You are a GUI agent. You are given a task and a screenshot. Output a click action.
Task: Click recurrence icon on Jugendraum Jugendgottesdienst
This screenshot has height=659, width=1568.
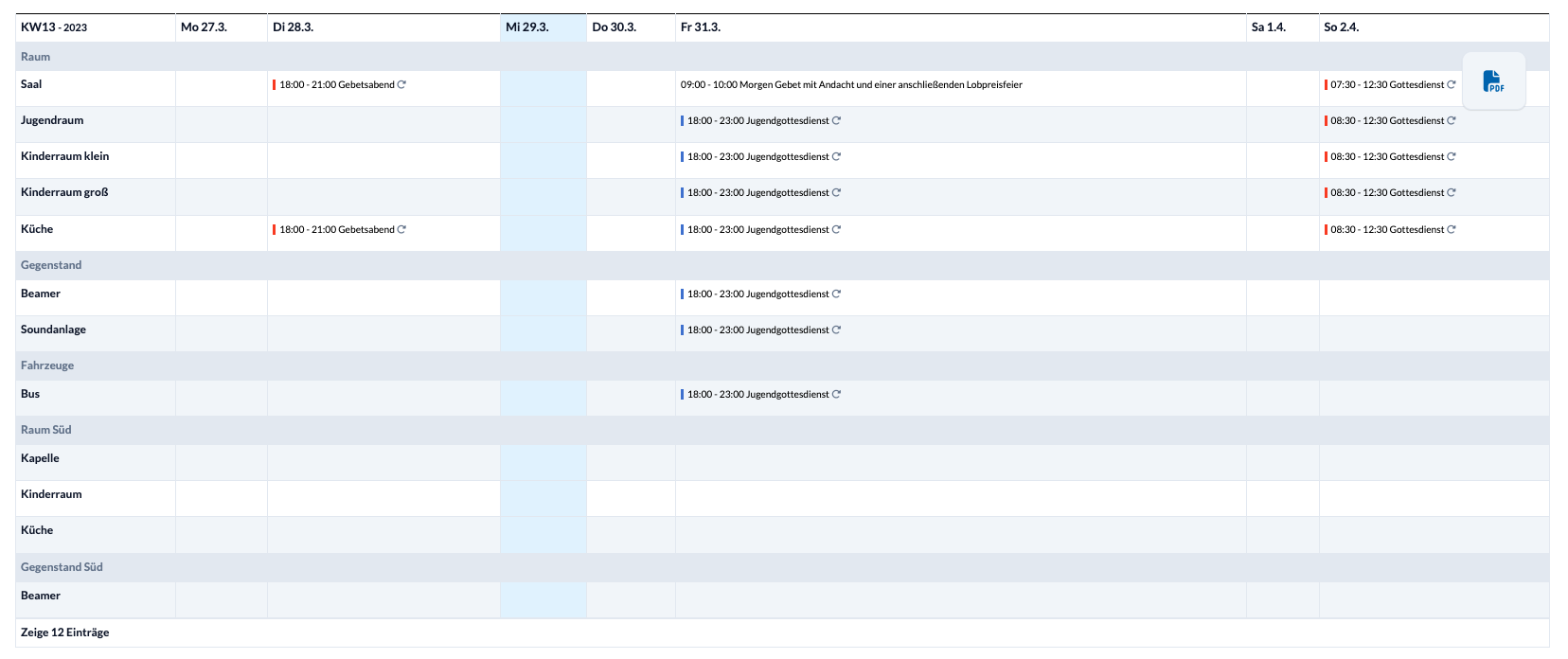[836, 120]
